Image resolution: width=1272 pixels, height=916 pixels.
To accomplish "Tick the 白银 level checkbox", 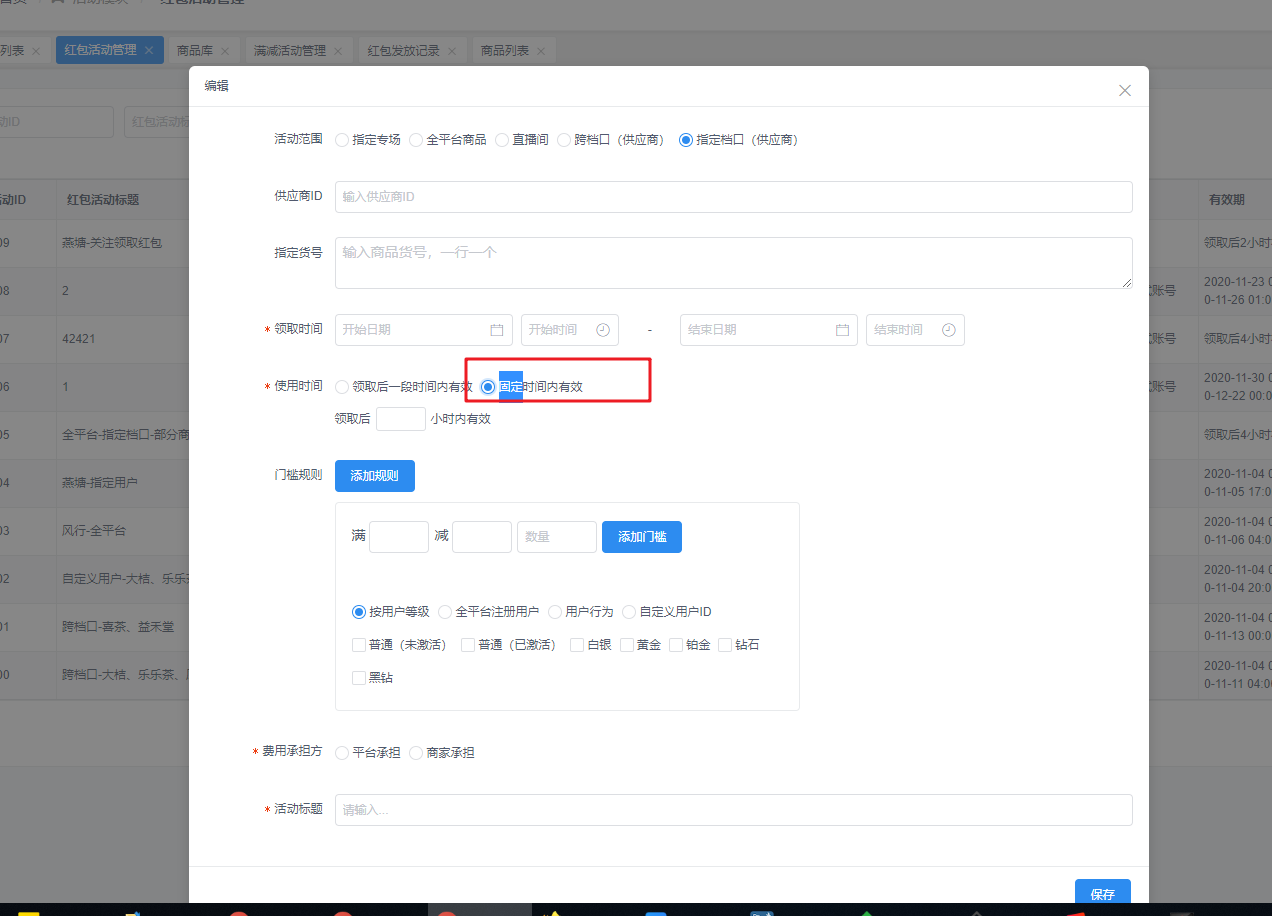I will pos(577,645).
